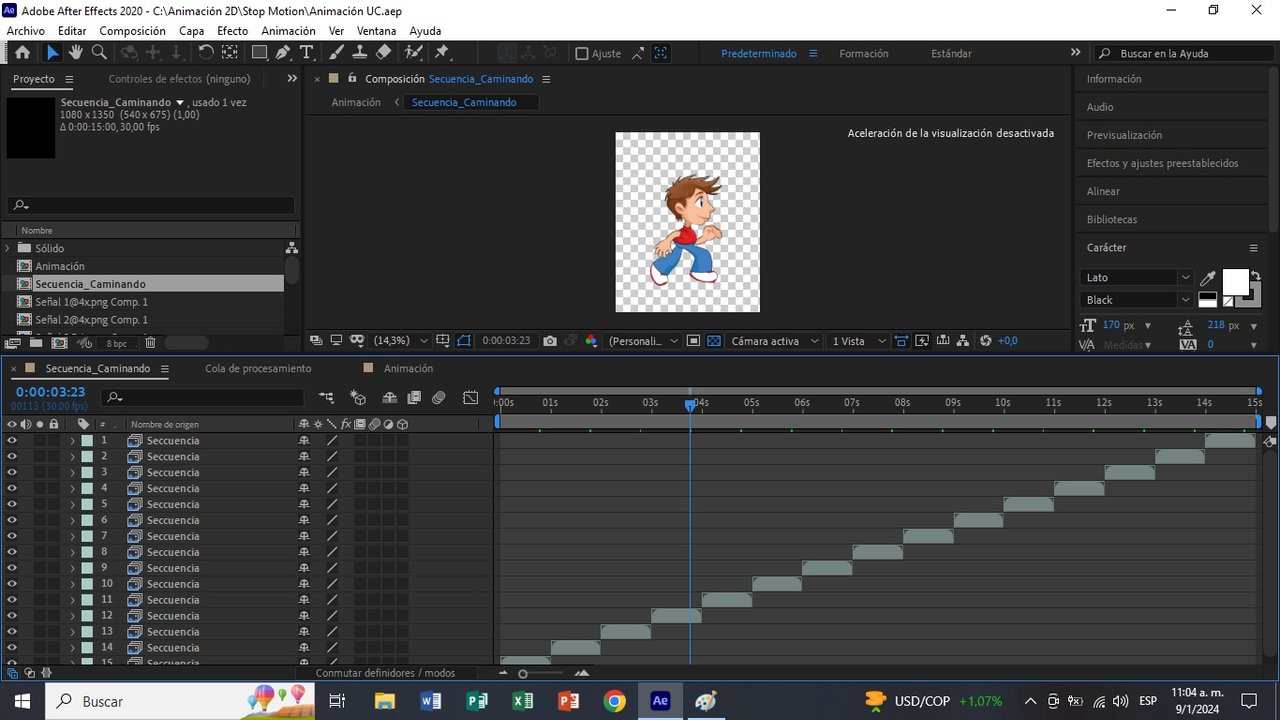Open Cámara activa 3D view dropdown

coord(775,341)
